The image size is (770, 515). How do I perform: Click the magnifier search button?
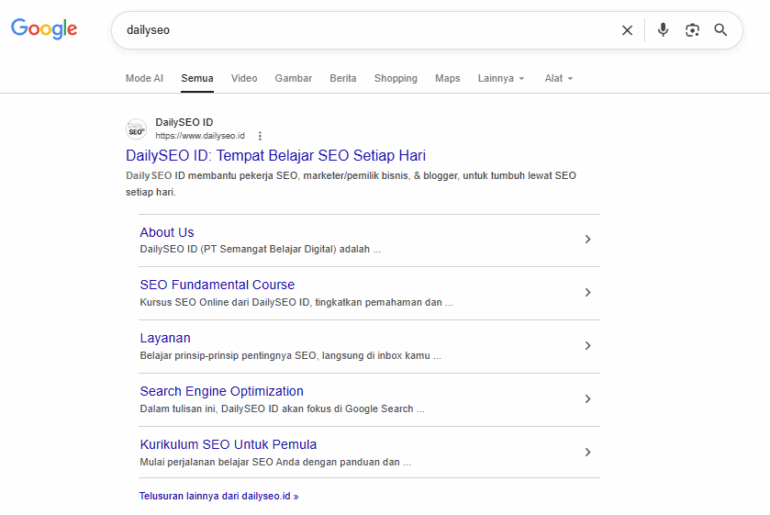click(720, 30)
